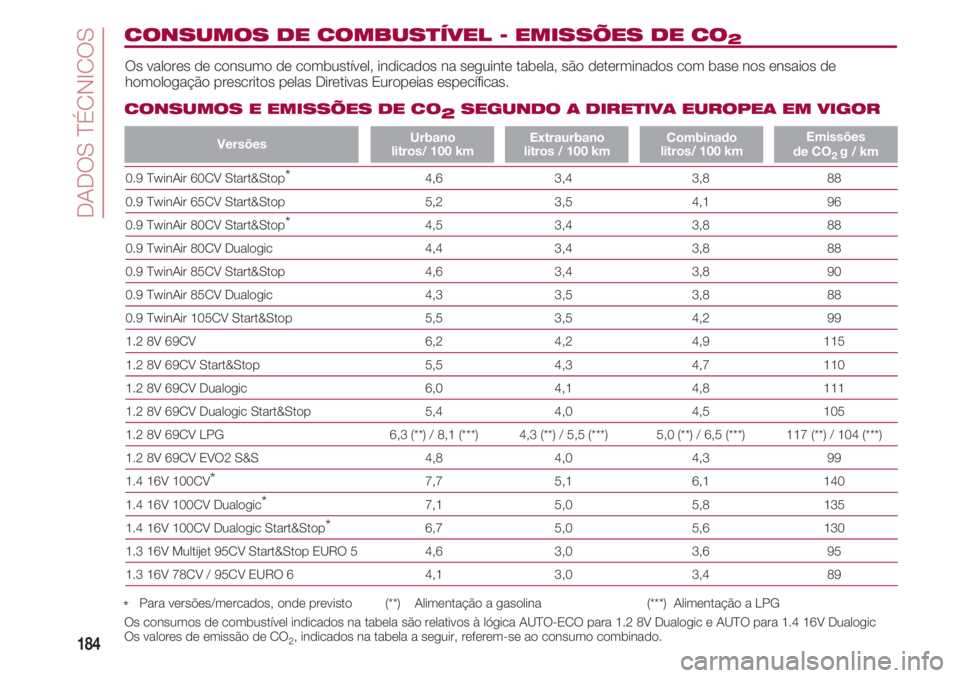Select footnote '(***) Alimentação a LPG'
960x678 pixels.
click(x=713, y=603)
